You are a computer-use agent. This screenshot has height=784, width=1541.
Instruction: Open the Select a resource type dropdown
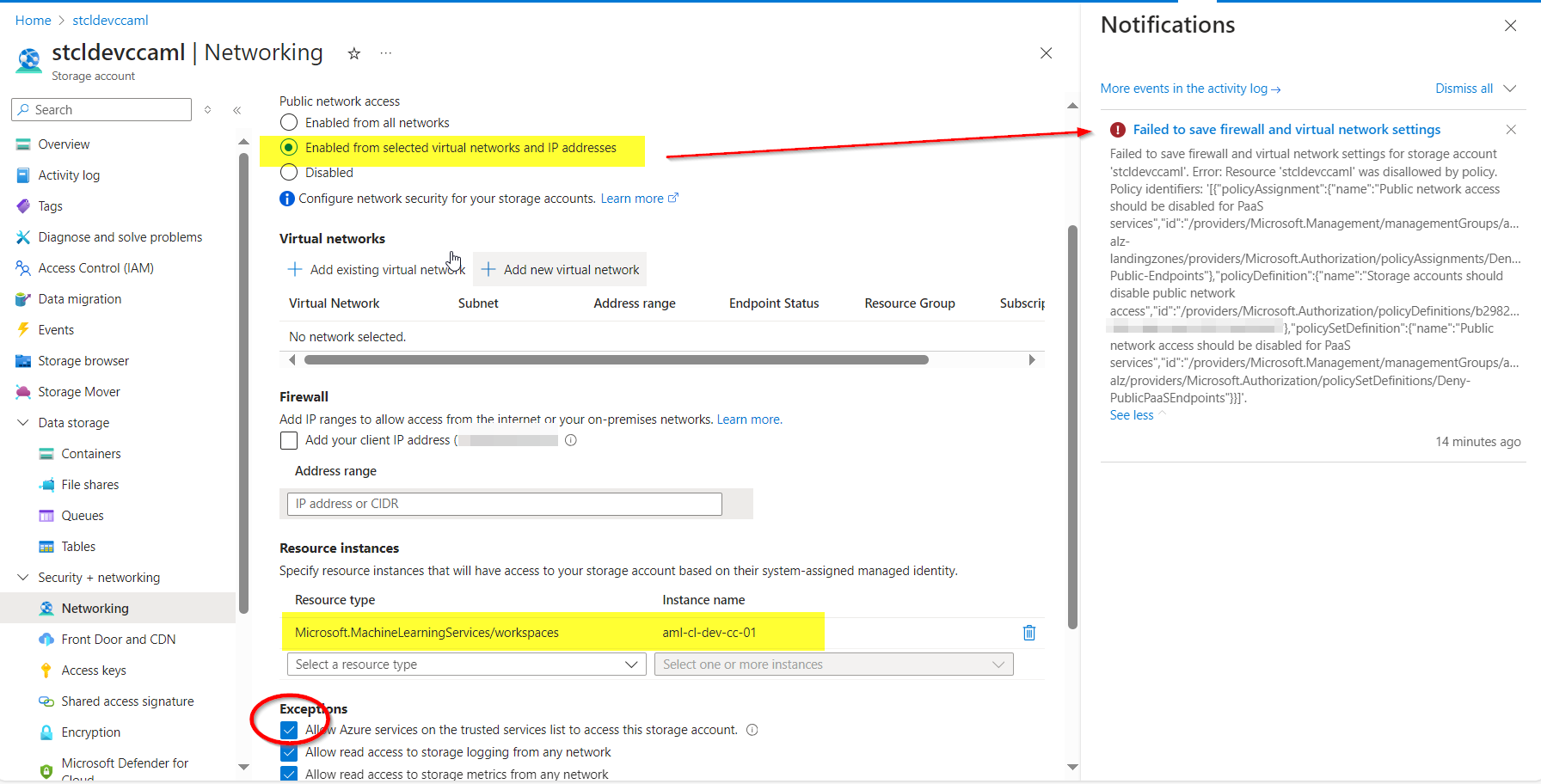pos(466,665)
